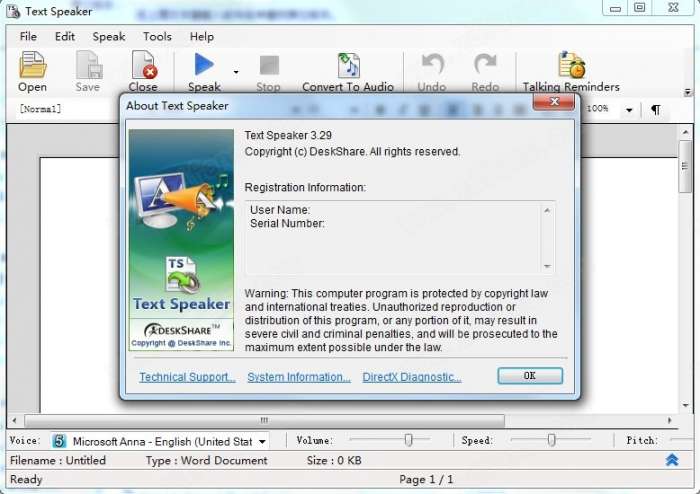
Task: Click the Undo arrow icon
Action: [x=432, y=64]
